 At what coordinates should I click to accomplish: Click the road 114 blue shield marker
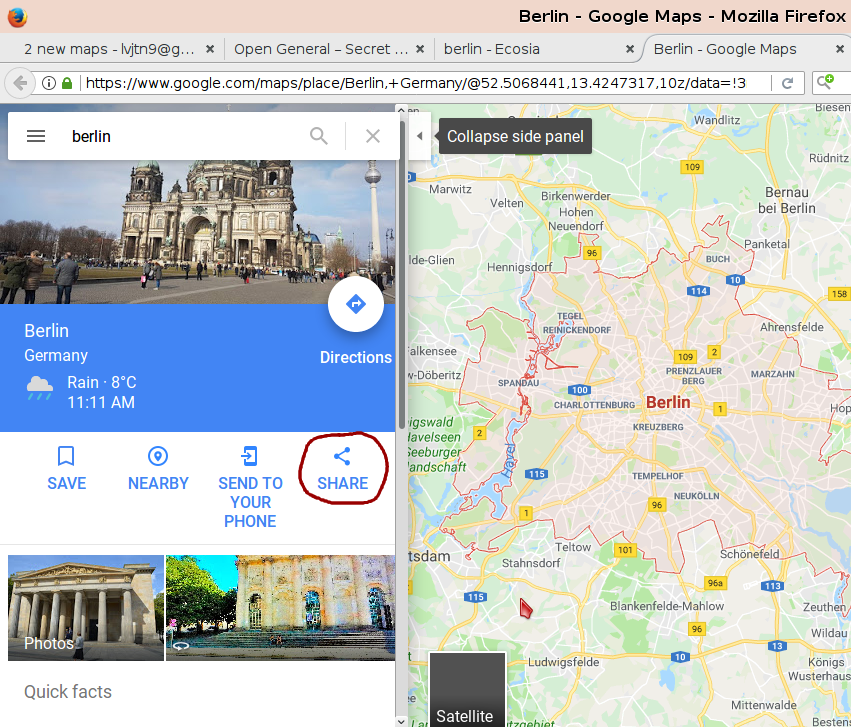[698, 291]
